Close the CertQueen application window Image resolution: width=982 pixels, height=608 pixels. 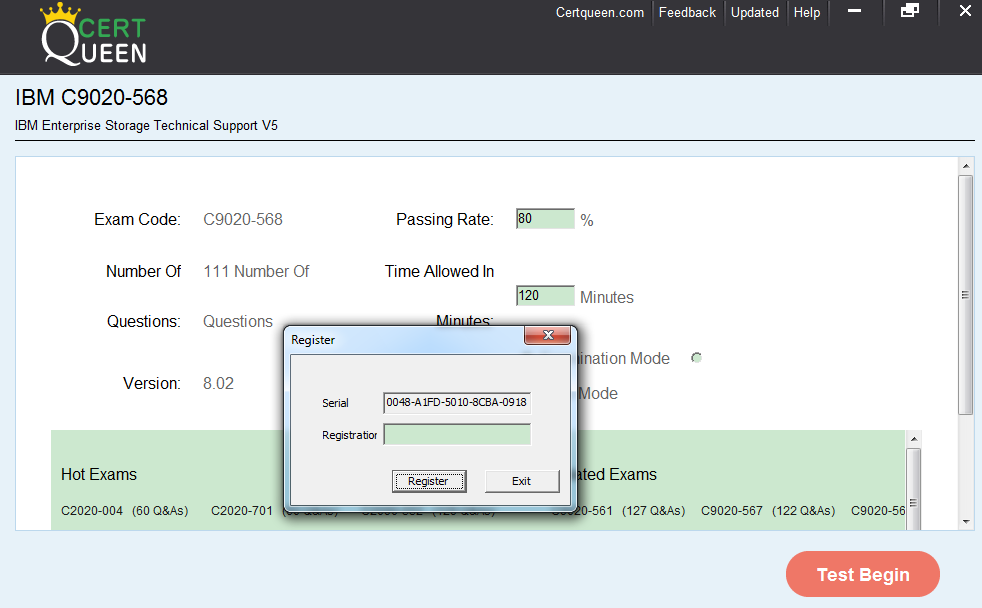tap(965, 11)
